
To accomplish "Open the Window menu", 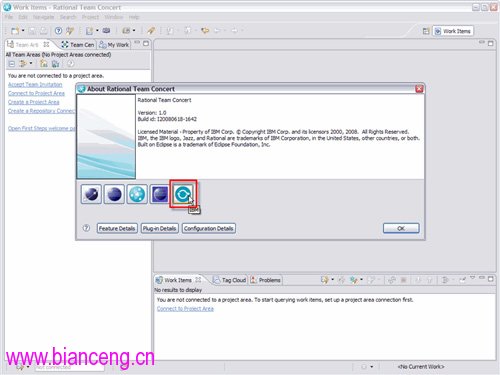I will pyautogui.click(x=114, y=17).
